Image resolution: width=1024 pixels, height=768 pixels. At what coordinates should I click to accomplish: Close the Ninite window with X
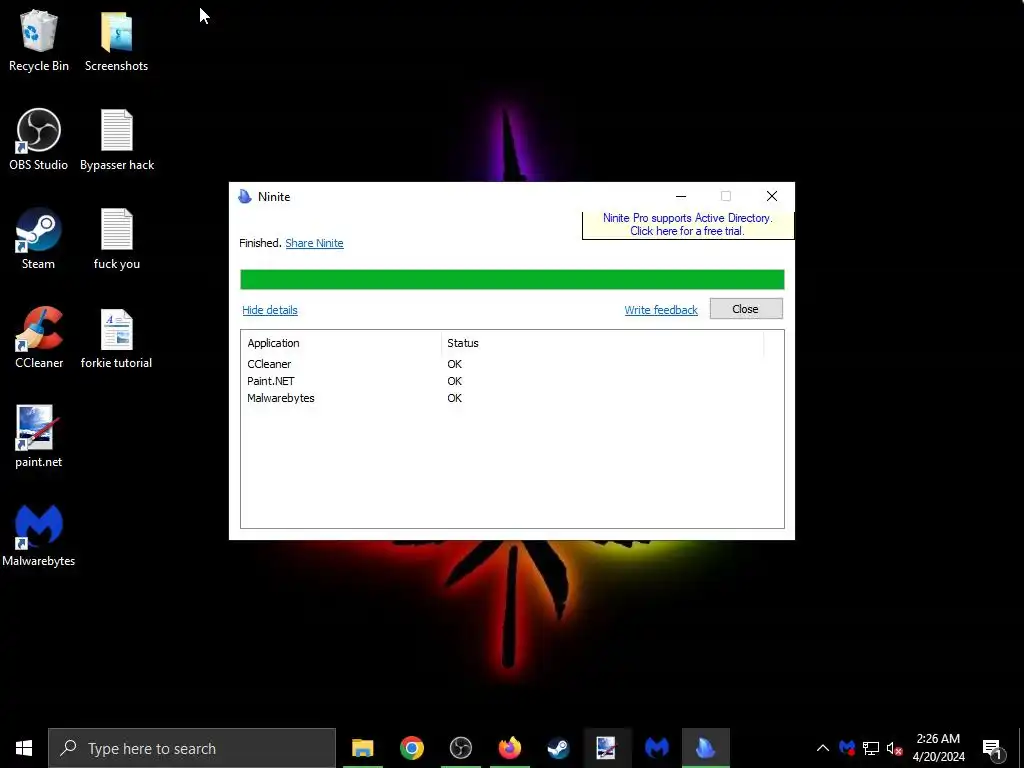point(771,196)
